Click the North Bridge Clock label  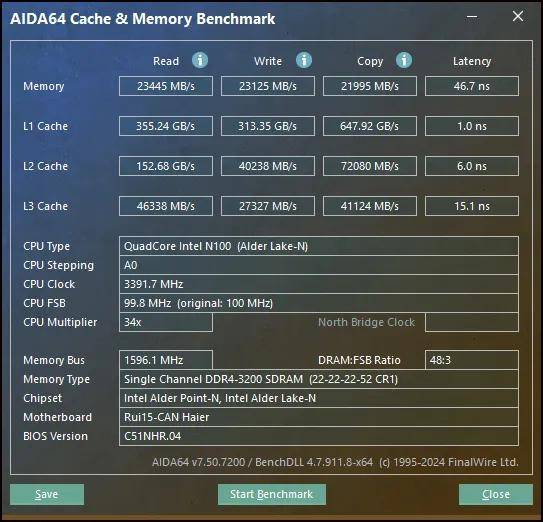366,322
